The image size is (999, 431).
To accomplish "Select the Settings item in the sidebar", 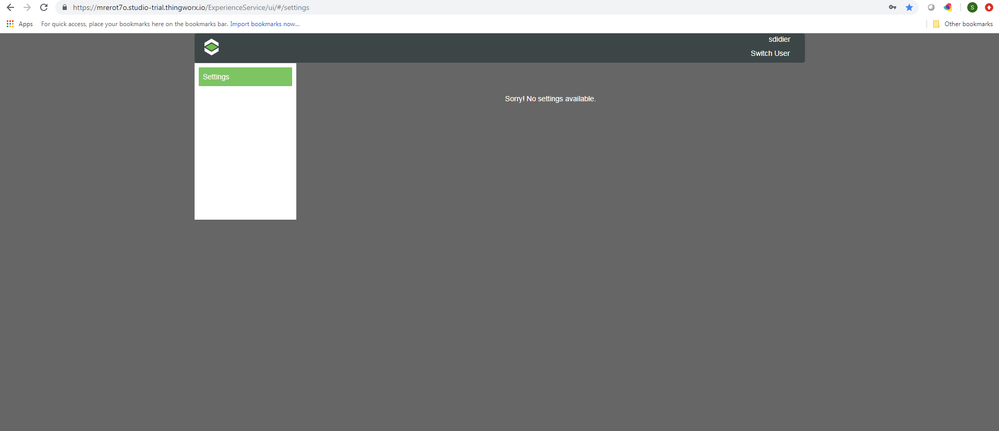I will point(245,77).
